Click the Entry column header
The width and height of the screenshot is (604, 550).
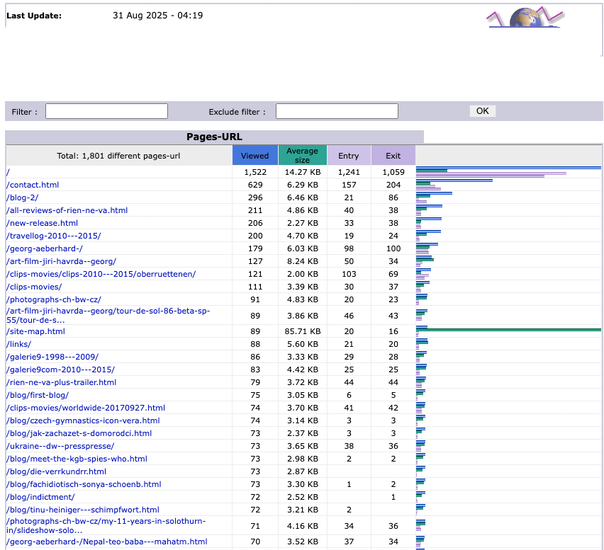(349, 155)
